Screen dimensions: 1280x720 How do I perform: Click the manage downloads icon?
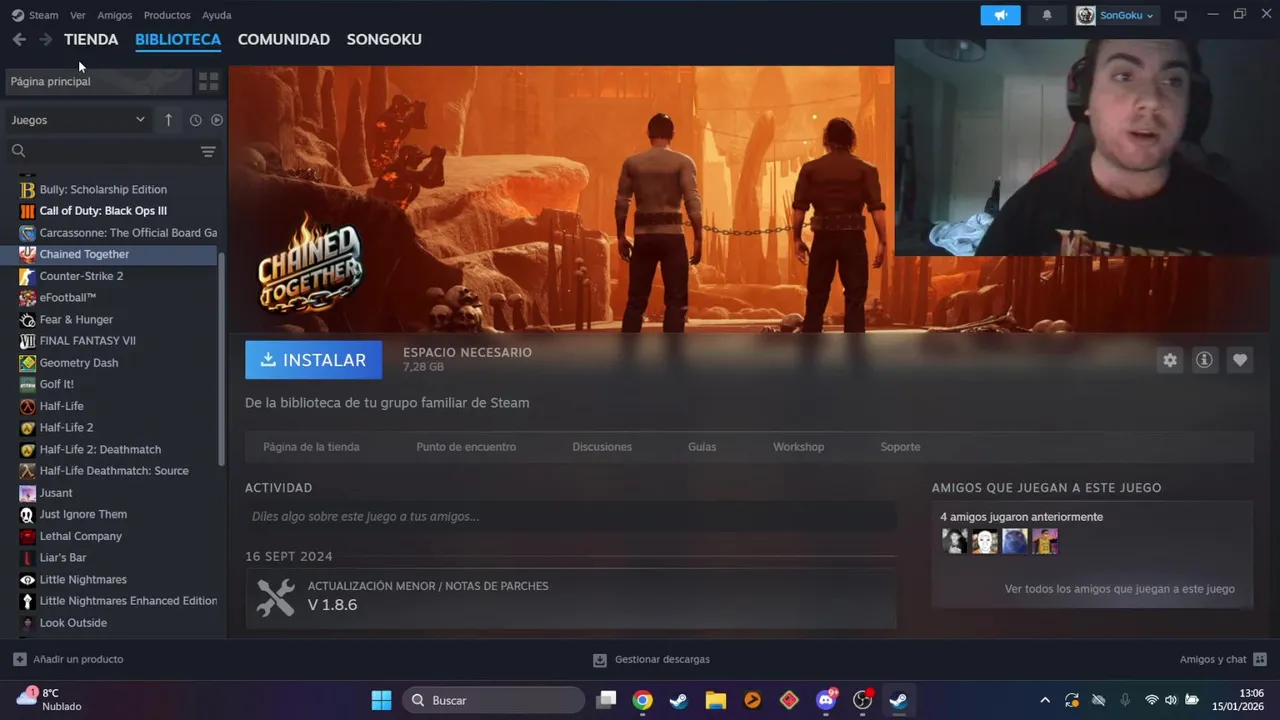click(x=600, y=659)
